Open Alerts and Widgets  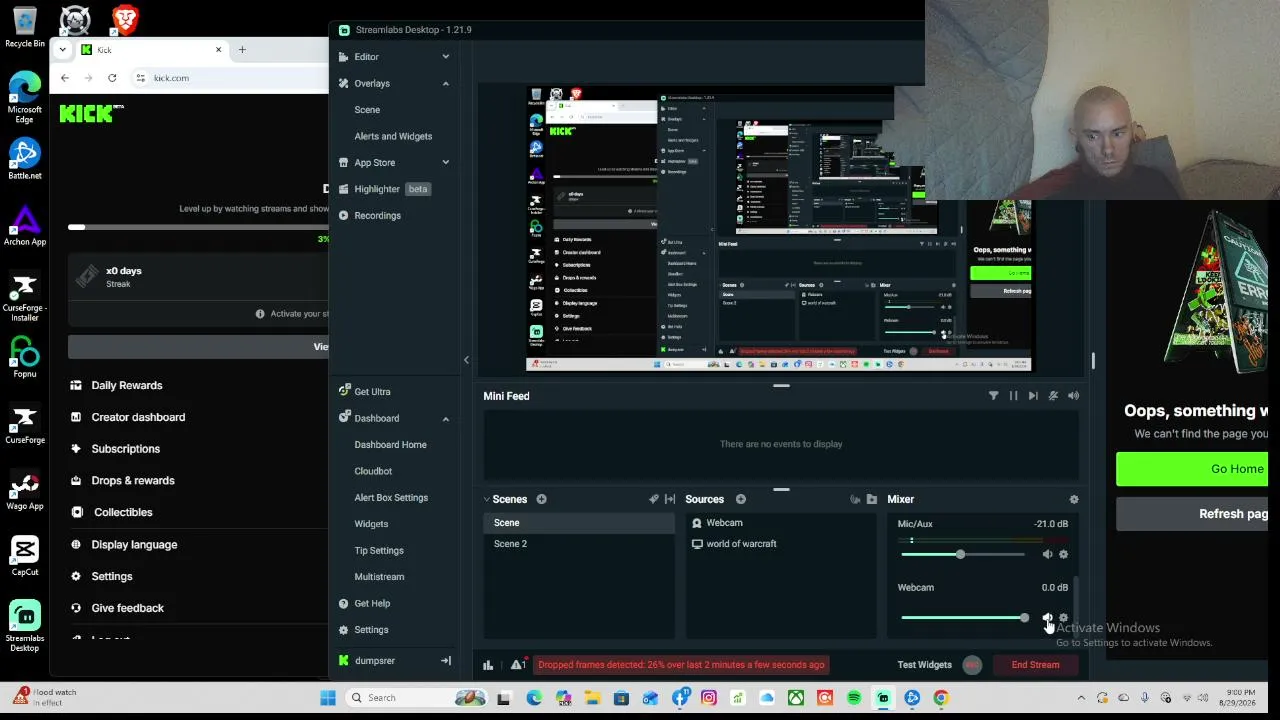[x=393, y=136]
